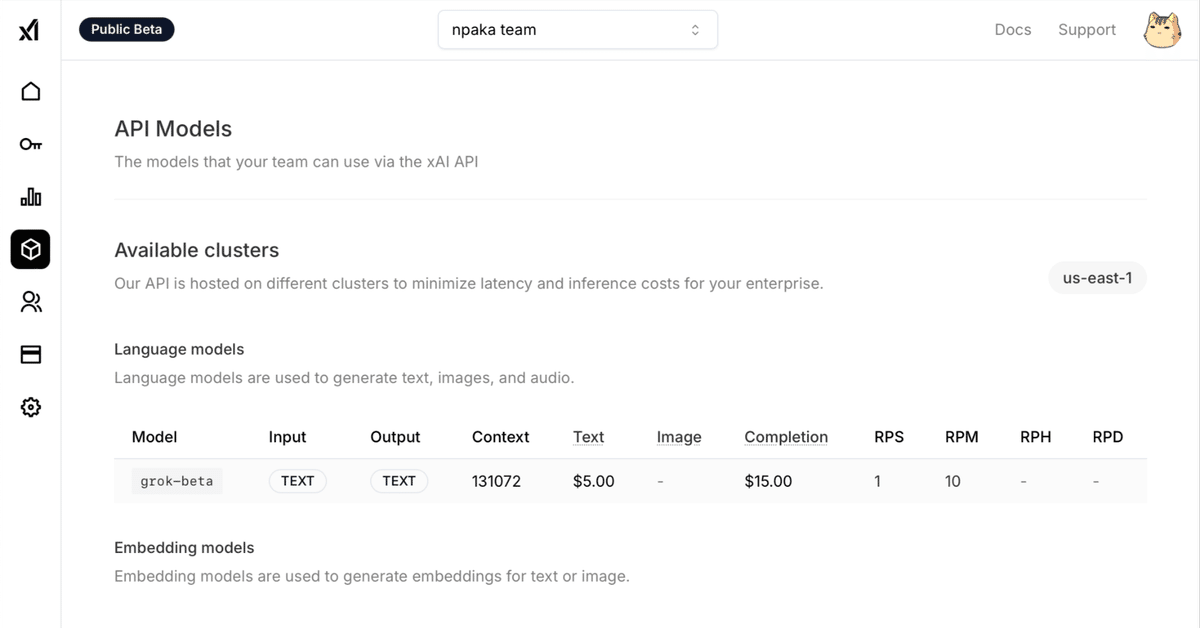The height and width of the screenshot is (628, 1200).
Task: Open the user avatar menu
Action: pyautogui.click(x=1162, y=29)
